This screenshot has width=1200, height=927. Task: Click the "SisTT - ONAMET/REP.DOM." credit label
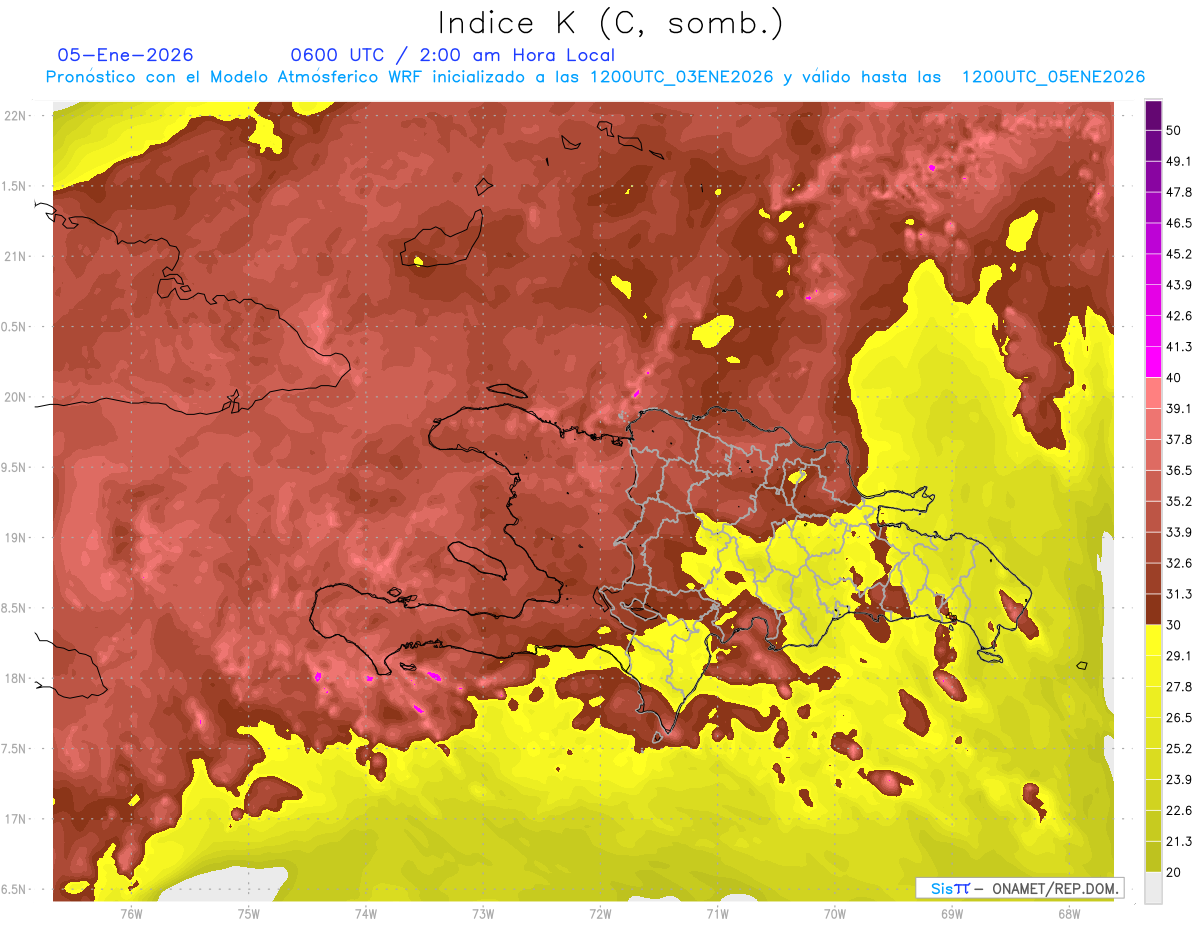coord(1020,888)
